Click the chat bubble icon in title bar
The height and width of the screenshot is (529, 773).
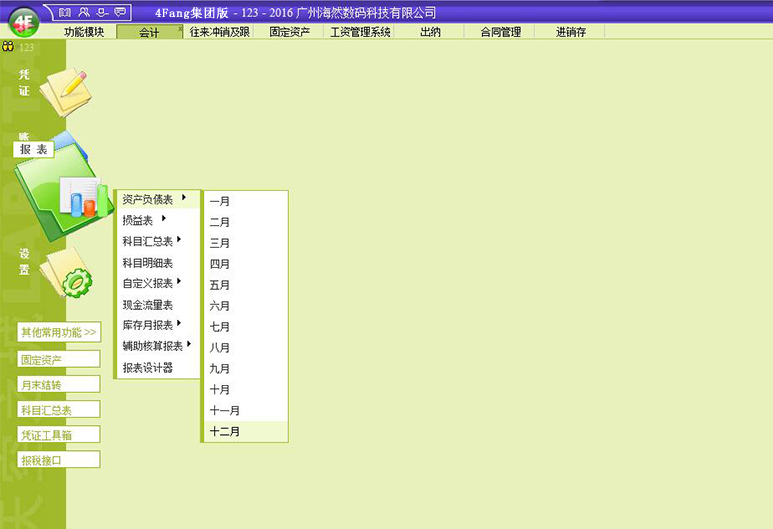[121, 12]
